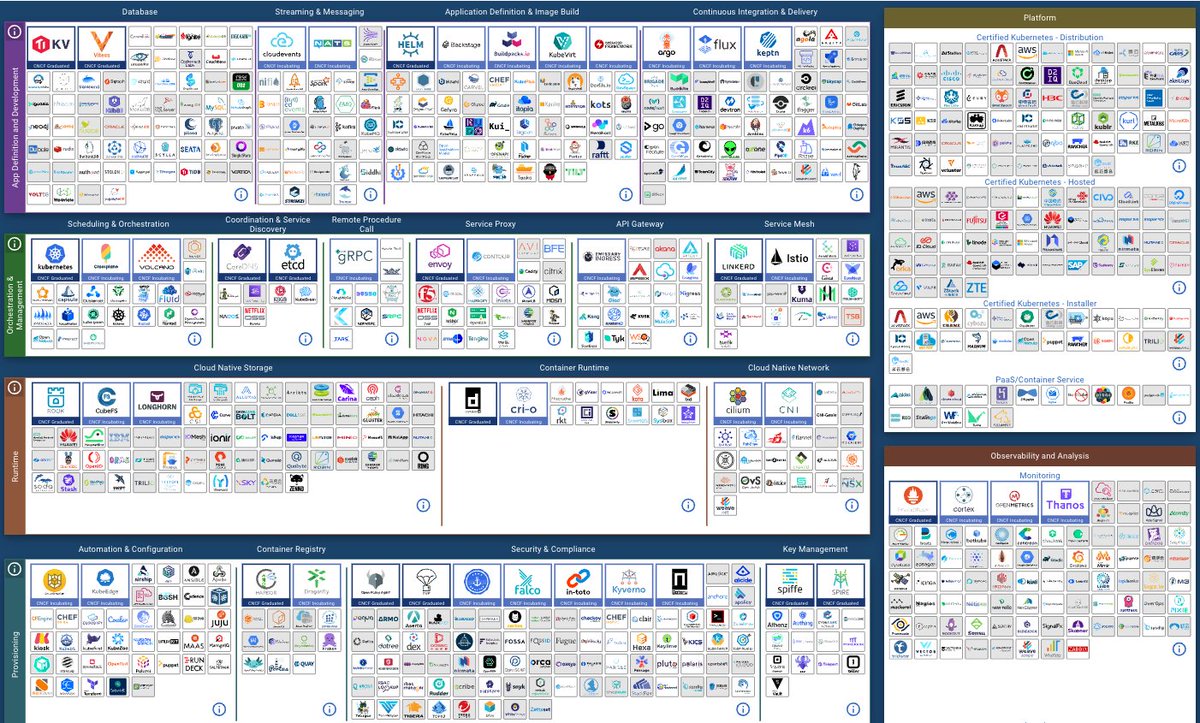This screenshot has height=723, width=1200.
Task: Select the KubeVirt card
Action: pyautogui.click(x=561, y=47)
